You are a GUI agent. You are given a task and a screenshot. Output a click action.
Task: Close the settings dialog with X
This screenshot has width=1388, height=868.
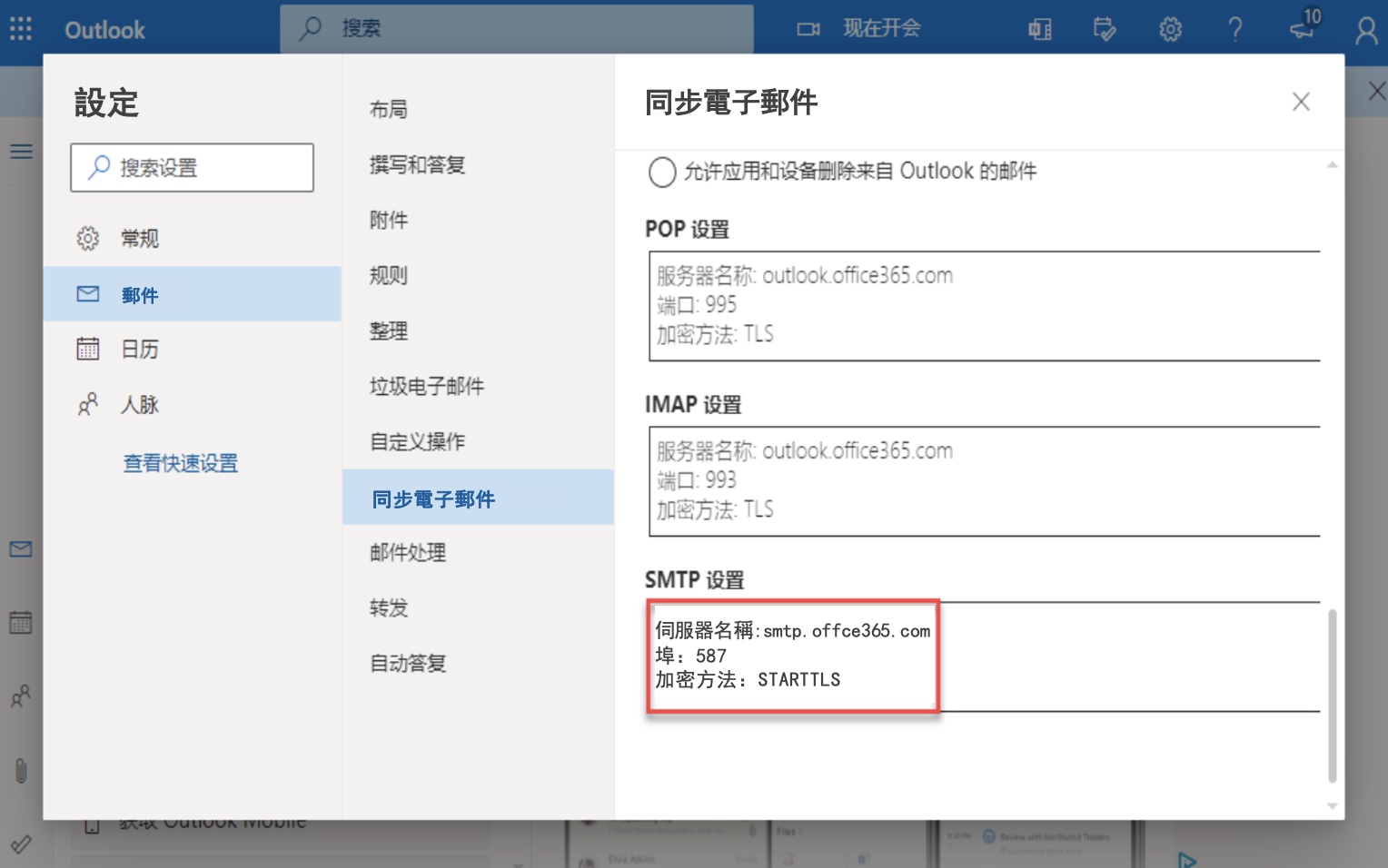click(1301, 102)
